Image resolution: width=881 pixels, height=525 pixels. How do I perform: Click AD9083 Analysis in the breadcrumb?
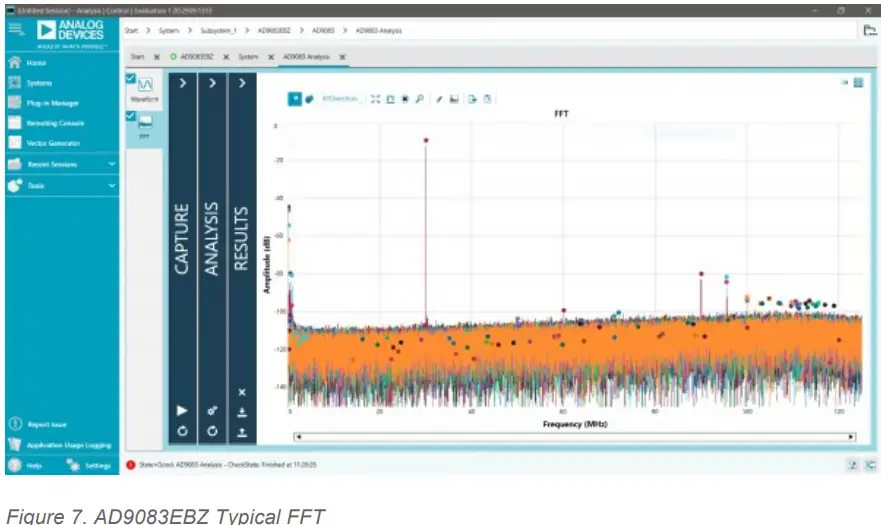click(379, 30)
